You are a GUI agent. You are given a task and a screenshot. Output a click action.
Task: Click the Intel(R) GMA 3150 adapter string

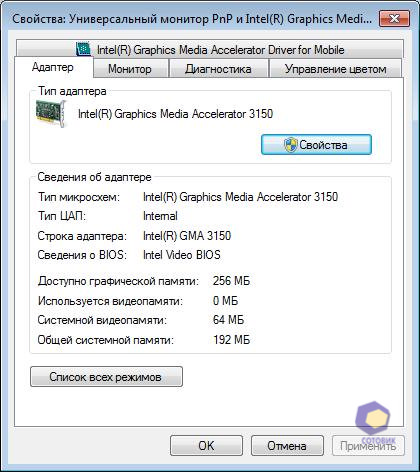(x=187, y=236)
